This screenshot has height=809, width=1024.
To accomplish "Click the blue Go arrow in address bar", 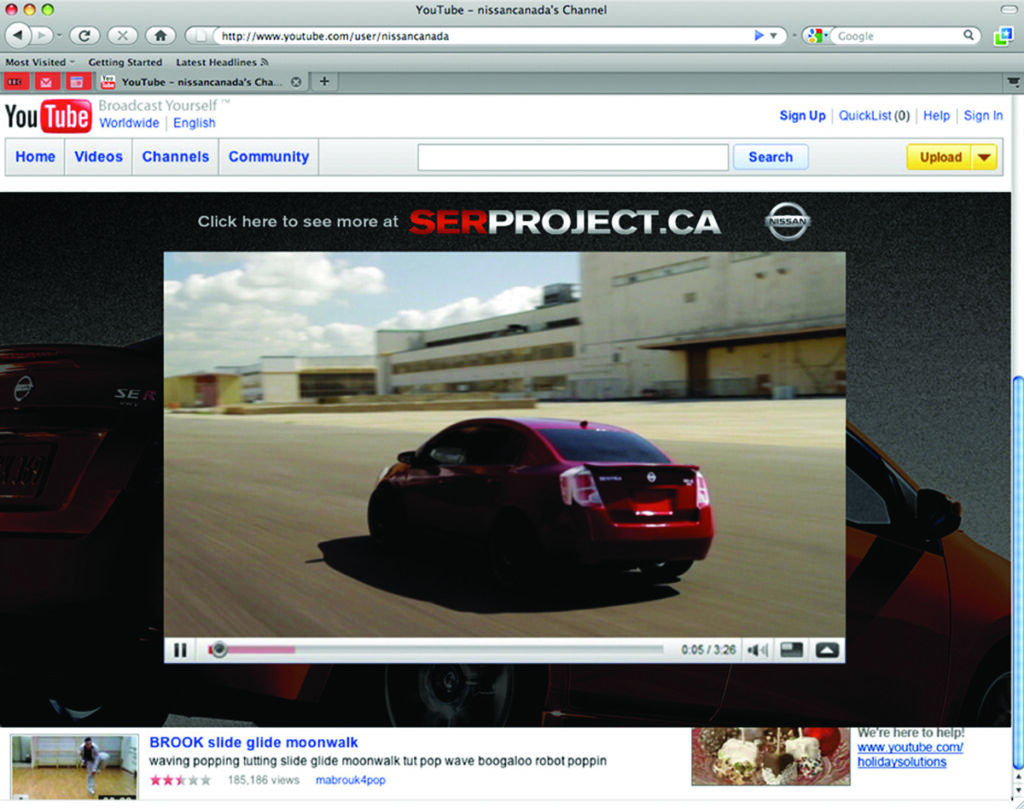I will pos(758,35).
